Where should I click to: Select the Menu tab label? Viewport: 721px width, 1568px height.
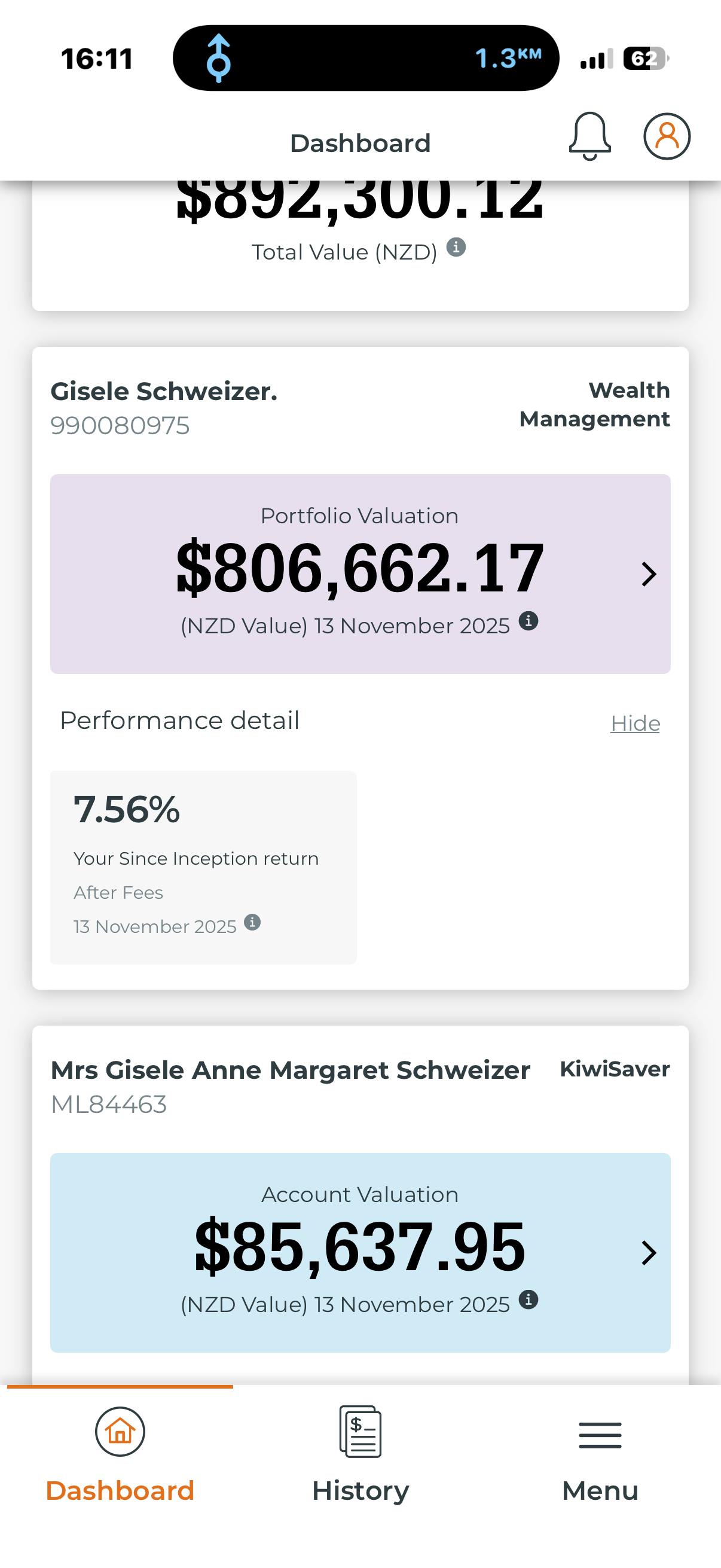(x=600, y=1491)
